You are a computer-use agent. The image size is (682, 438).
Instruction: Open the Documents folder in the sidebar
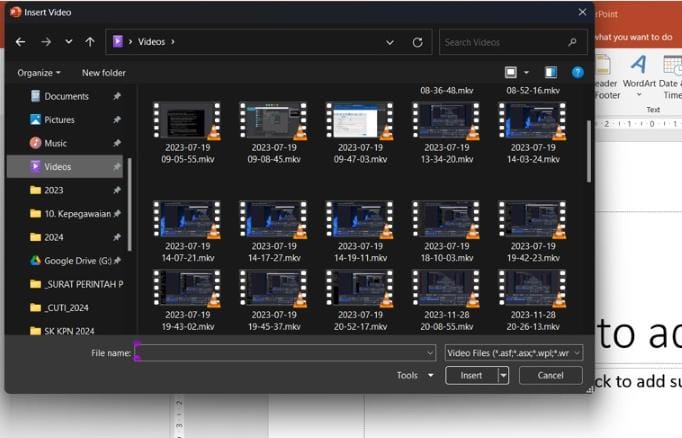[x=66, y=97]
